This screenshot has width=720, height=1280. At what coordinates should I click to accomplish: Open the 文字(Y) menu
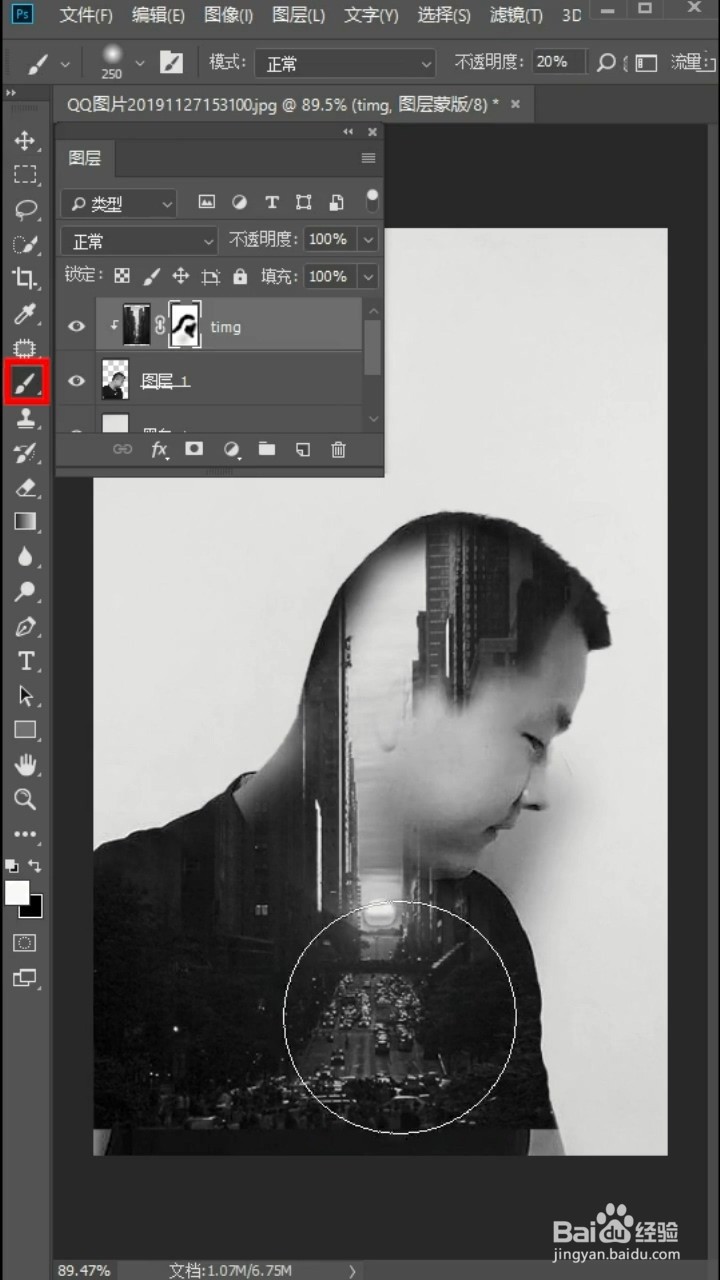[x=371, y=15]
